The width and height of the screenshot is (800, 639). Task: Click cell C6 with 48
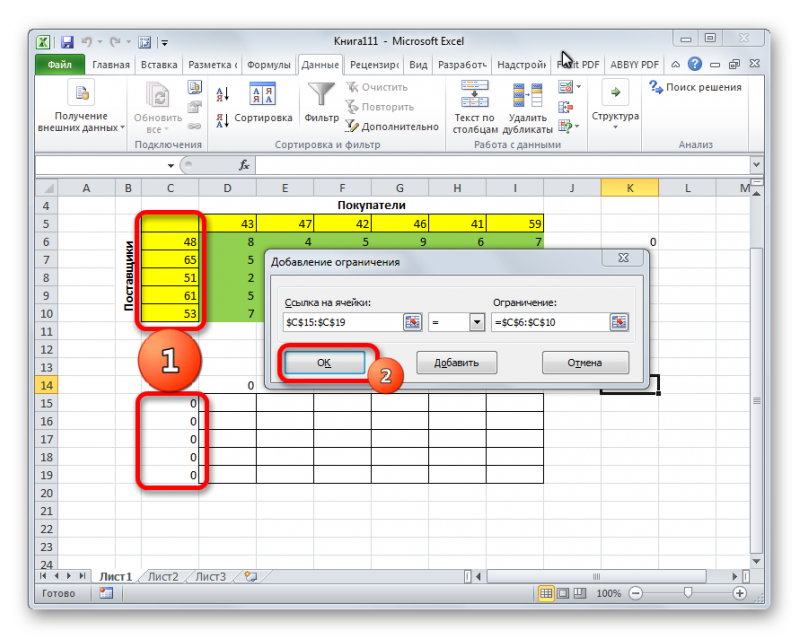170,241
